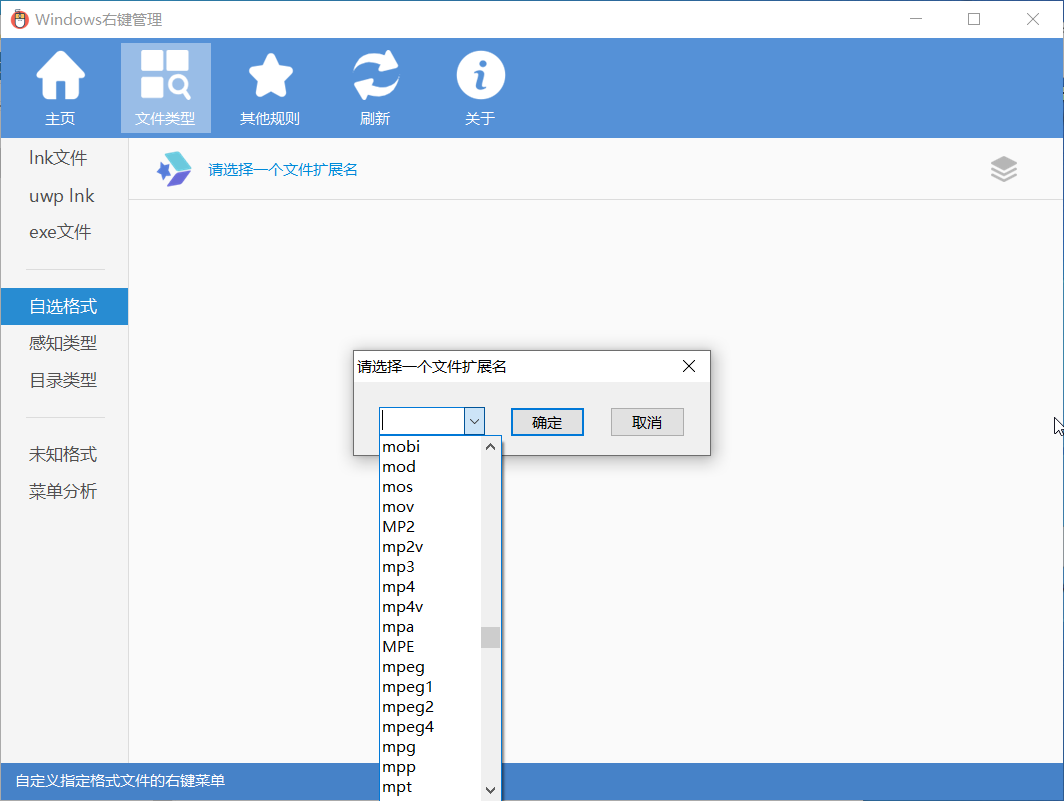The width and height of the screenshot is (1064, 801).
Task: Select mpeg1 extension entry
Action: pyautogui.click(x=430, y=687)
